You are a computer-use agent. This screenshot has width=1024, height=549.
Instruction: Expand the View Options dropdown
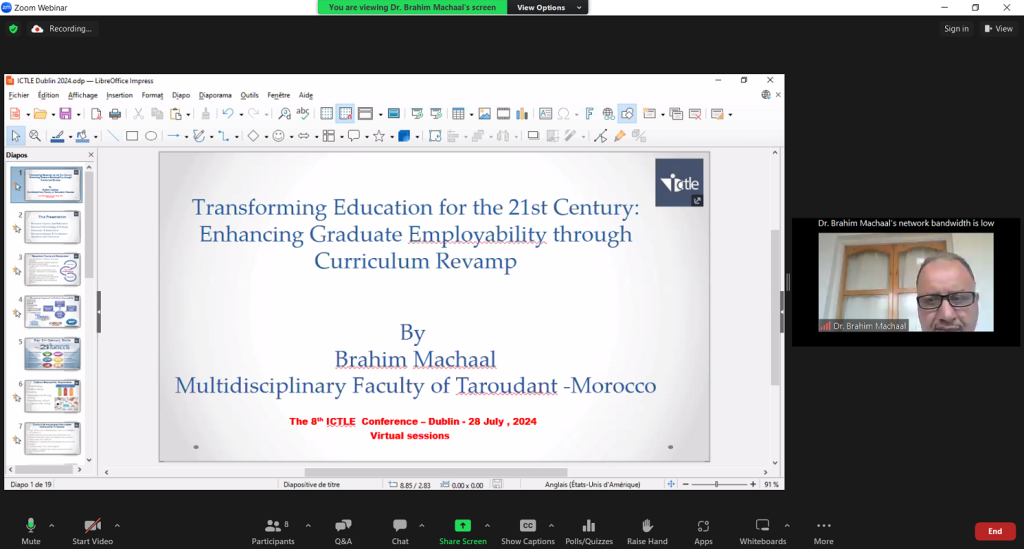[546, 7]
